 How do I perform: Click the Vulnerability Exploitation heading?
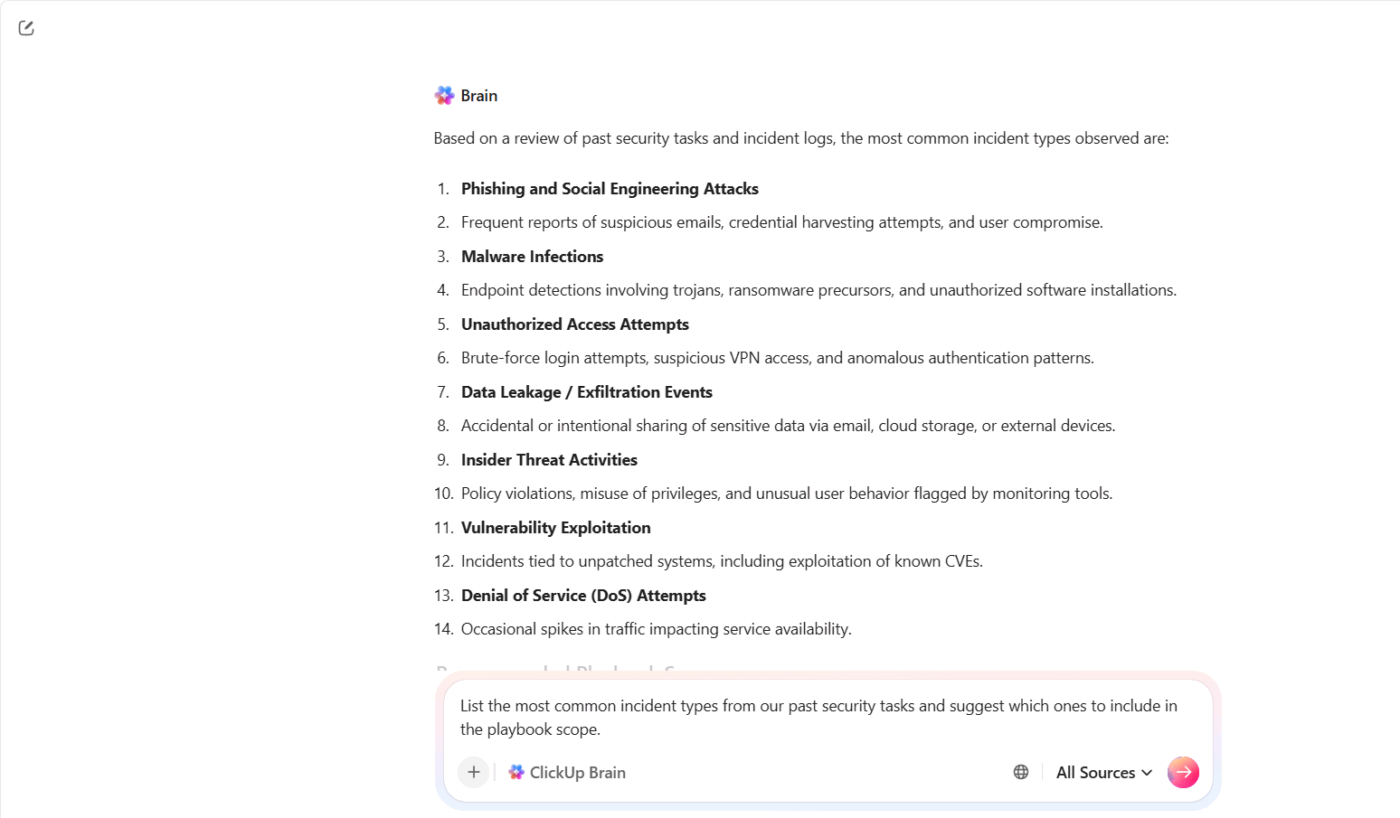555,528
